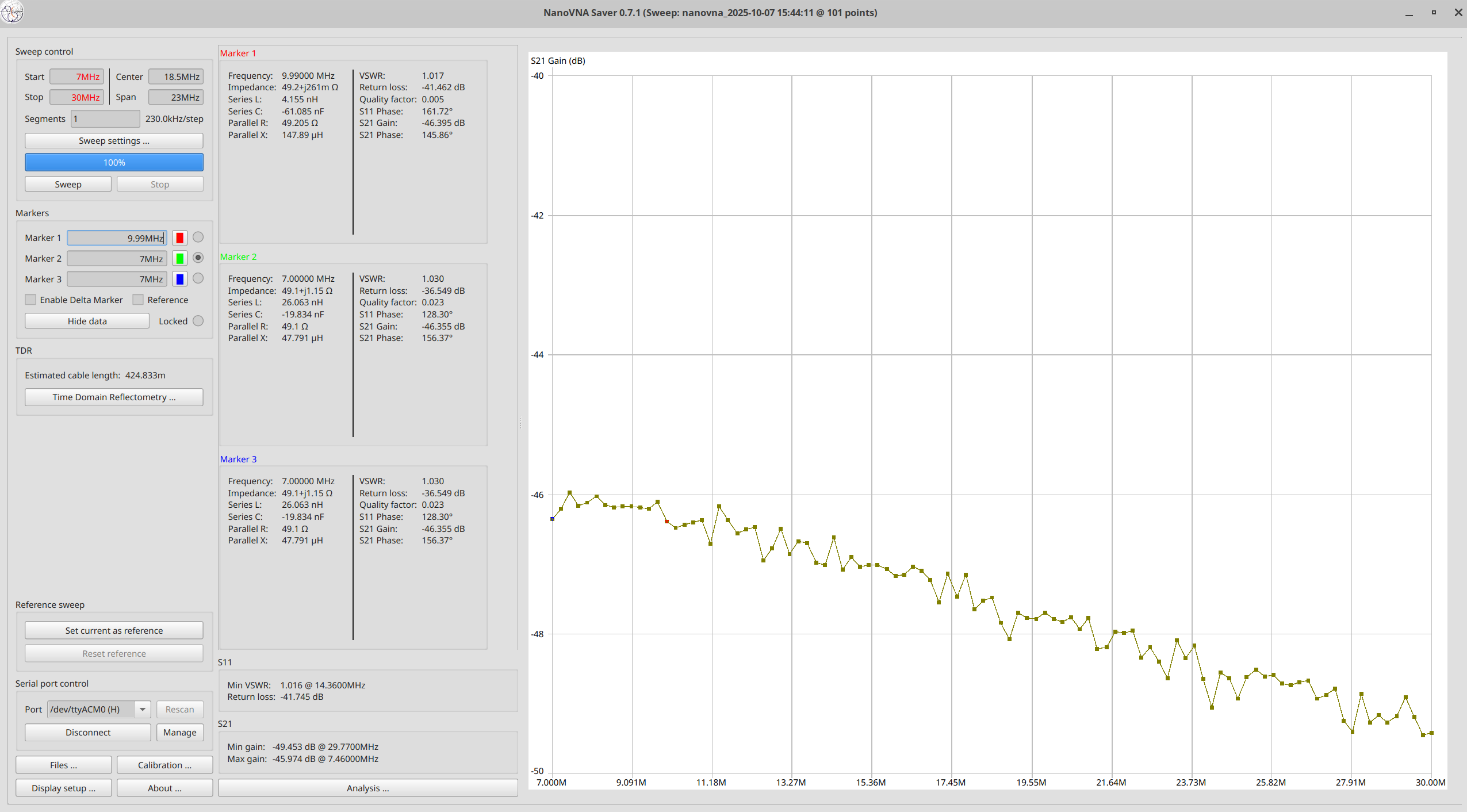The width and height of the screenshot is (1467, 812).
Task: Open Marker 1's red color swatch
Action: (179, 238)
